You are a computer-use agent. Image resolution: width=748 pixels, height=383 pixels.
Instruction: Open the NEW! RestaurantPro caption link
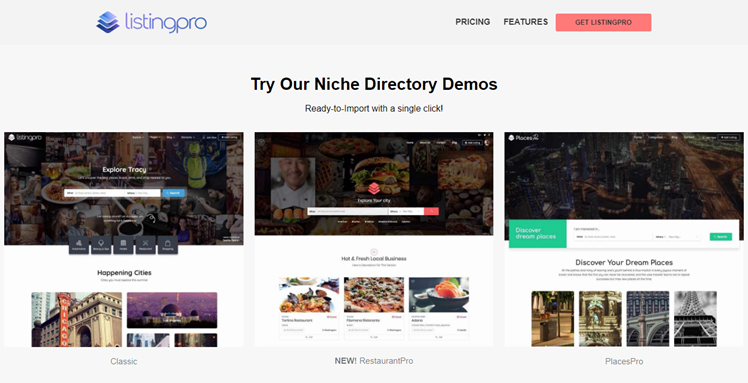pos(374,361)
